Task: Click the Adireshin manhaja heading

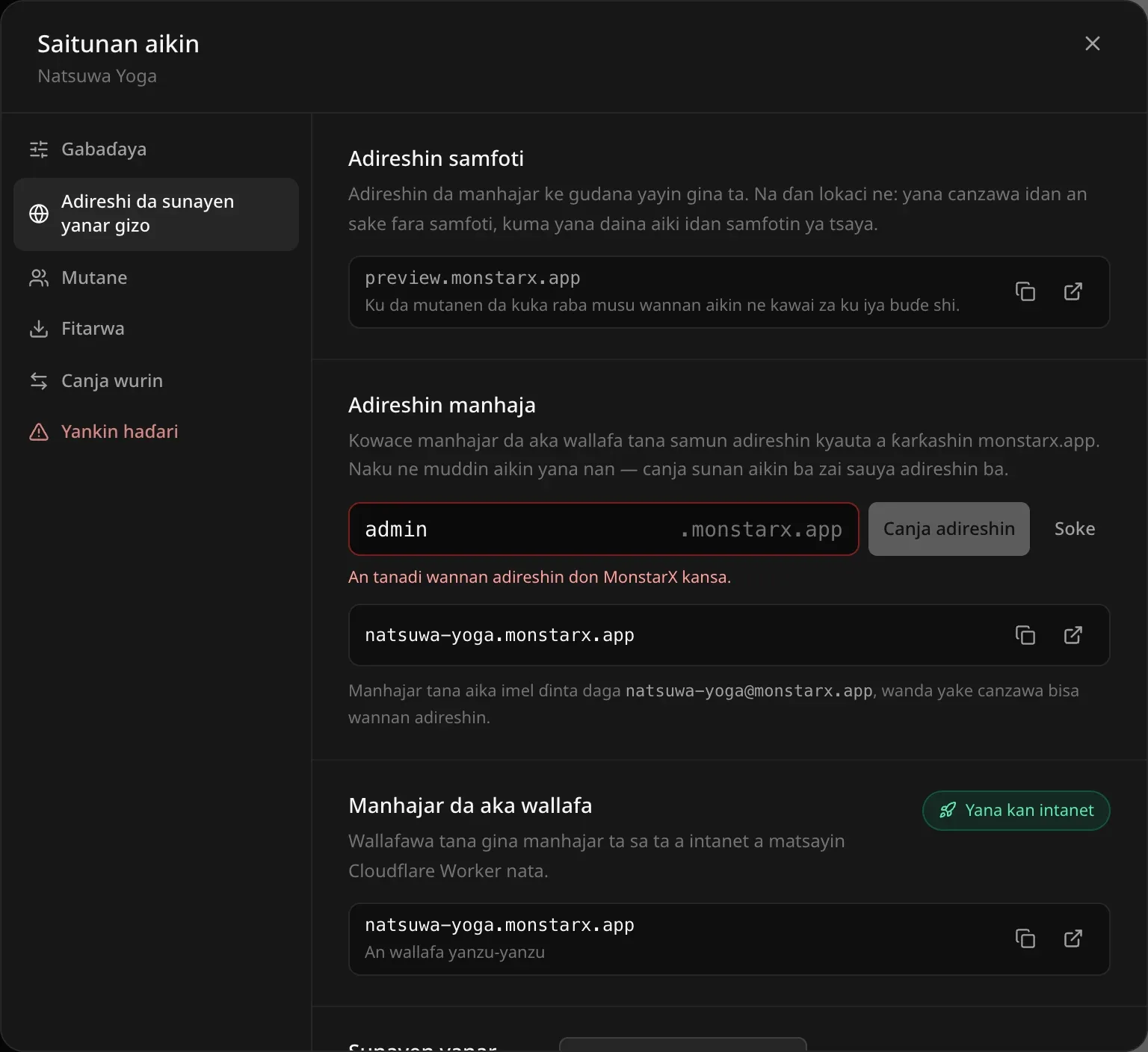Action: tap(442, 405)
